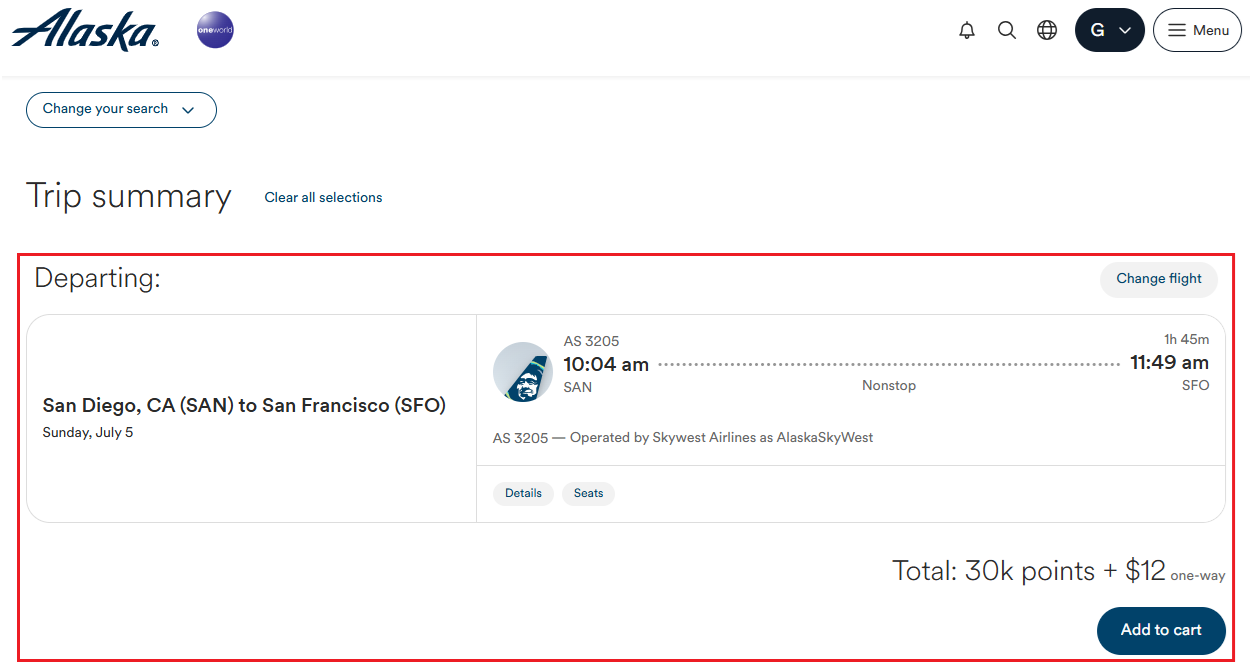Click the G account avatar letter
Image resolution: width=1250 pixels, height=670 pixels.
pos(1097,30)
